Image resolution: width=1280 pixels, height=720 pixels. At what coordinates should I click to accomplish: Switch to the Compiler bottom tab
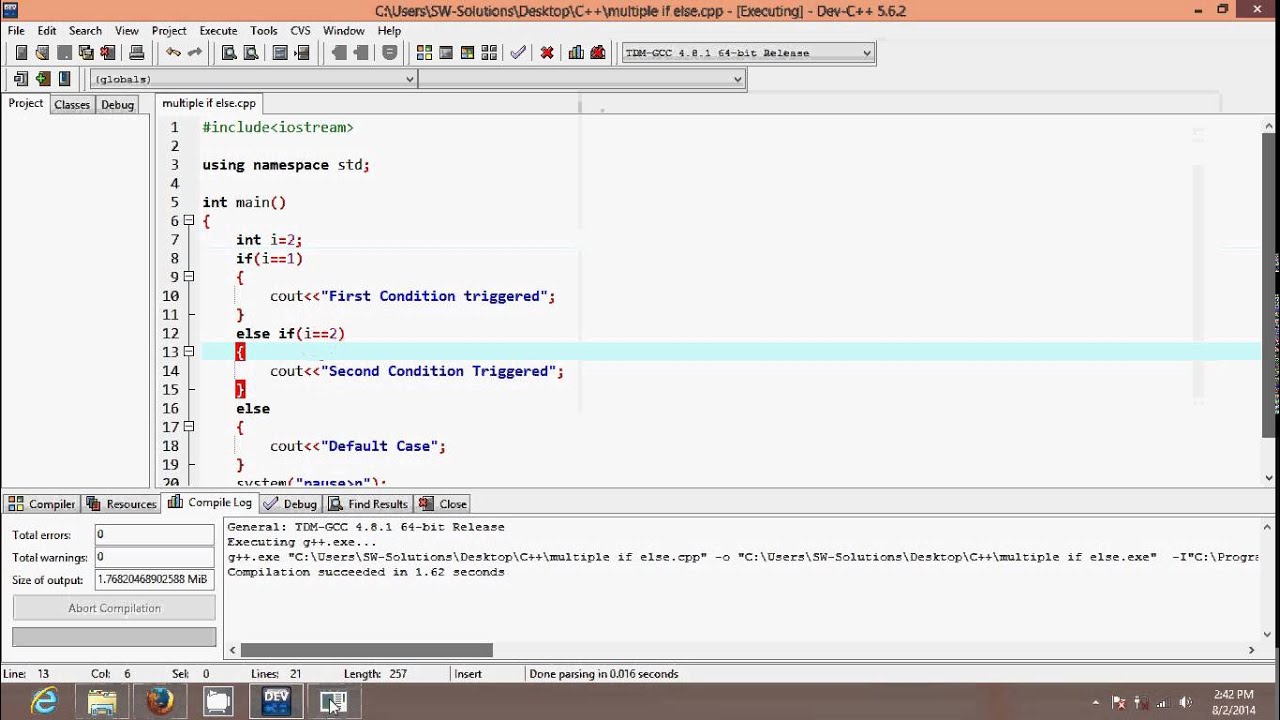point(41,504)
